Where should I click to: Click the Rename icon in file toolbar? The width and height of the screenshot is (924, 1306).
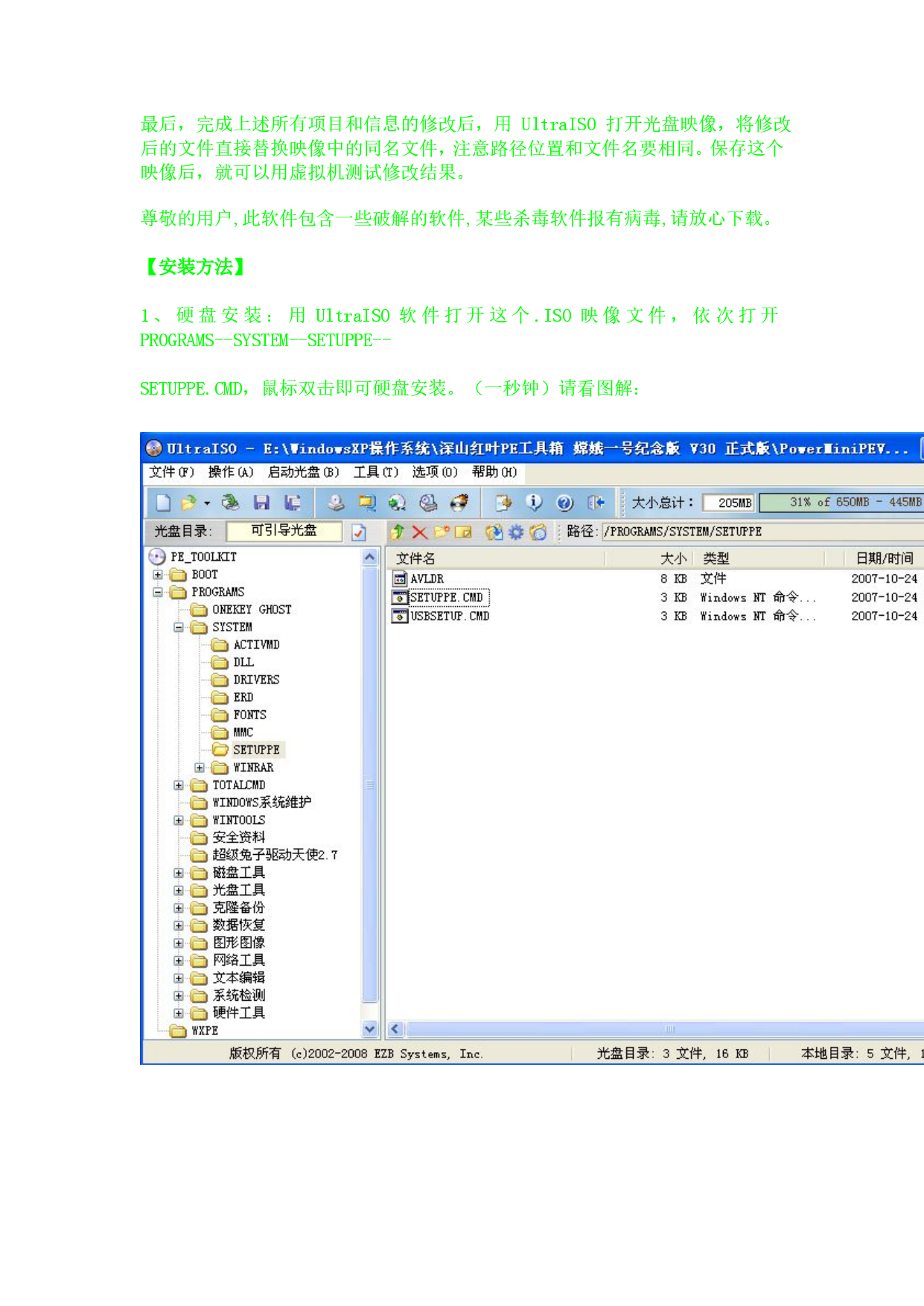point(464,532)
